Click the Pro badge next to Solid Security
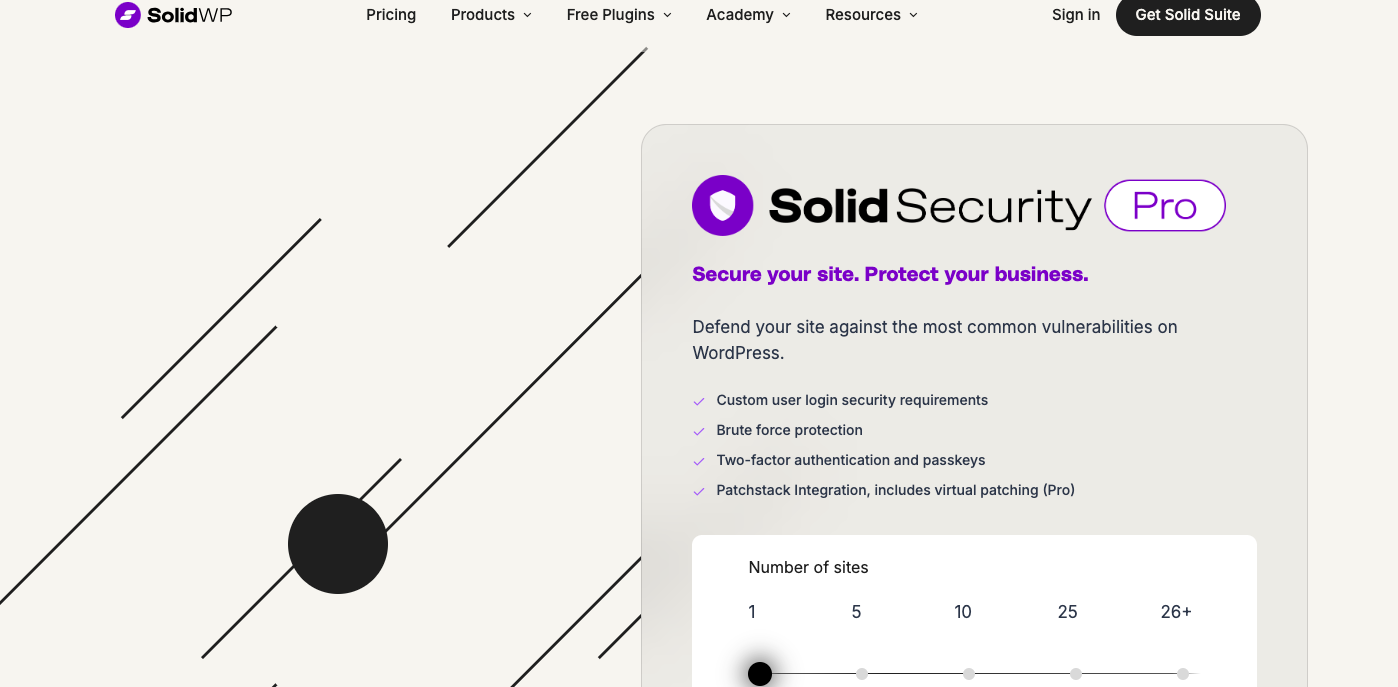This screenshot has width=1398, height=687. (1164, 206)
